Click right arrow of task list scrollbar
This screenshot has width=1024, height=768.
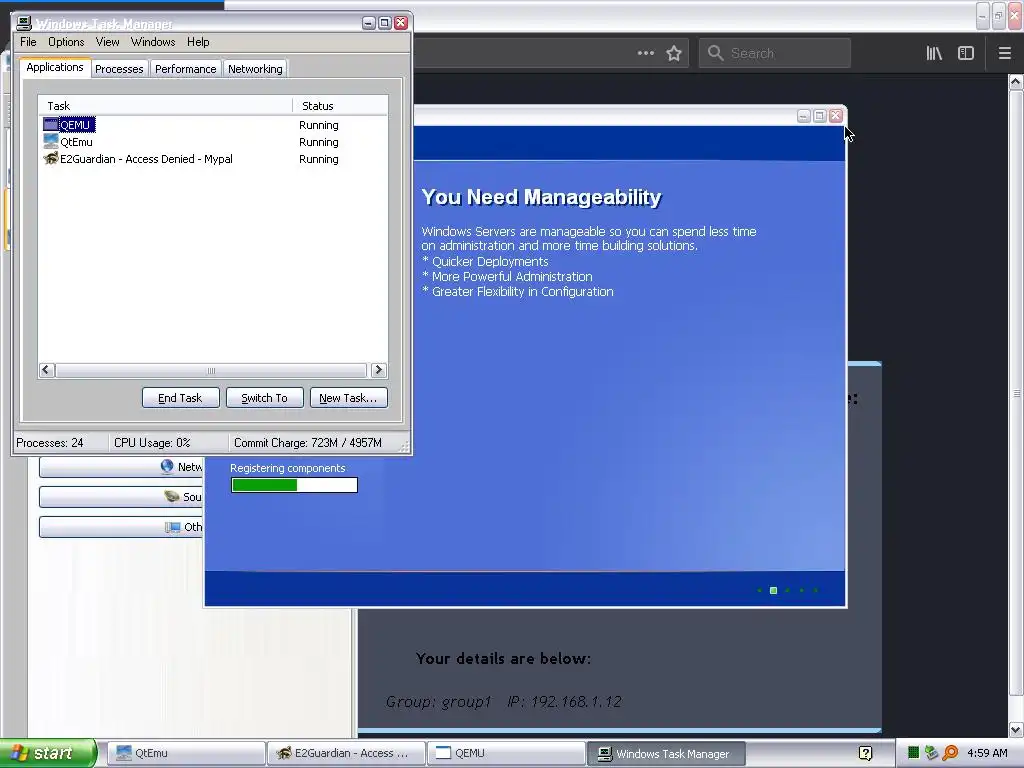tap(378, 370)
